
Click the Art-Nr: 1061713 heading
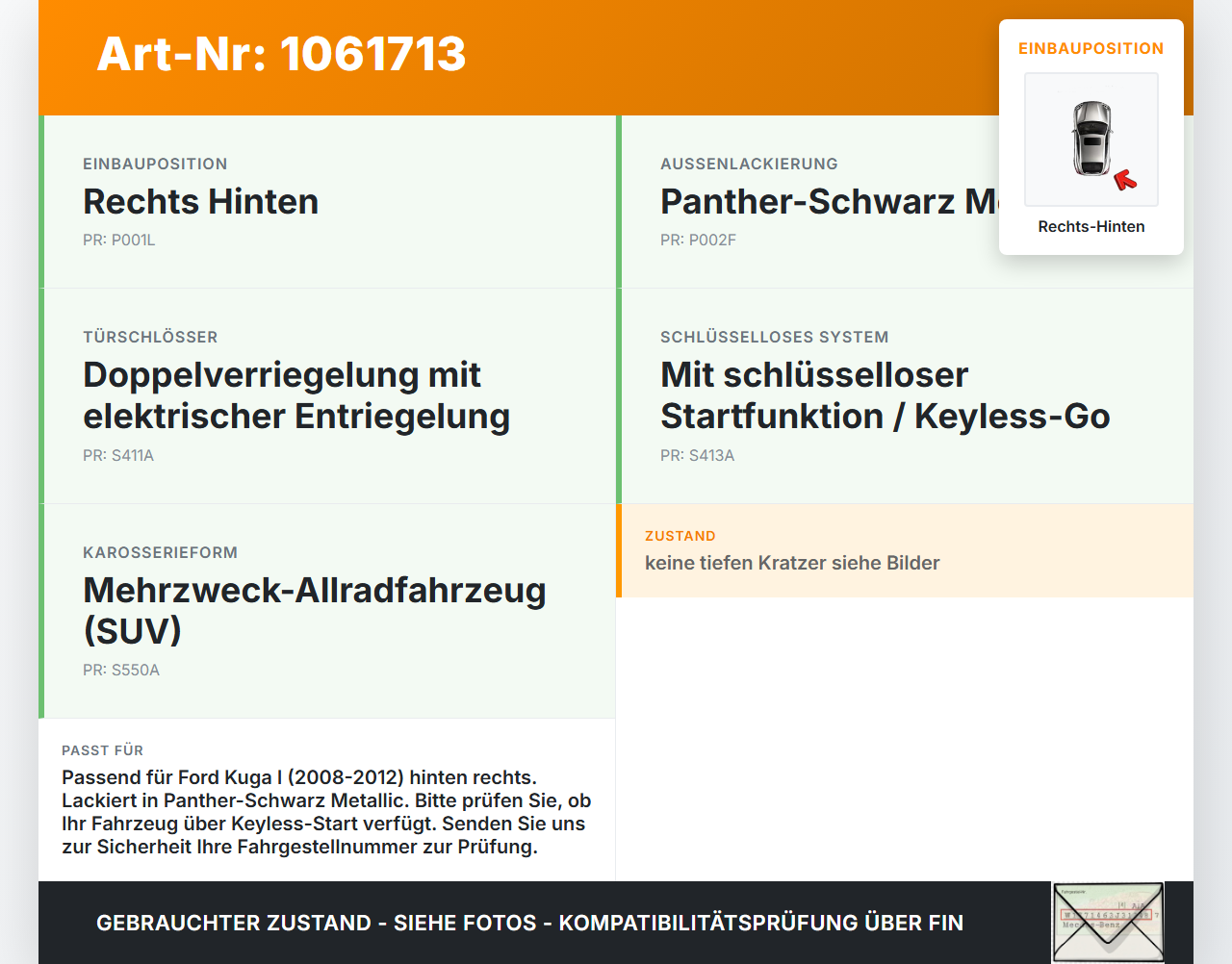pyautogui.click(x=281, y=54)
